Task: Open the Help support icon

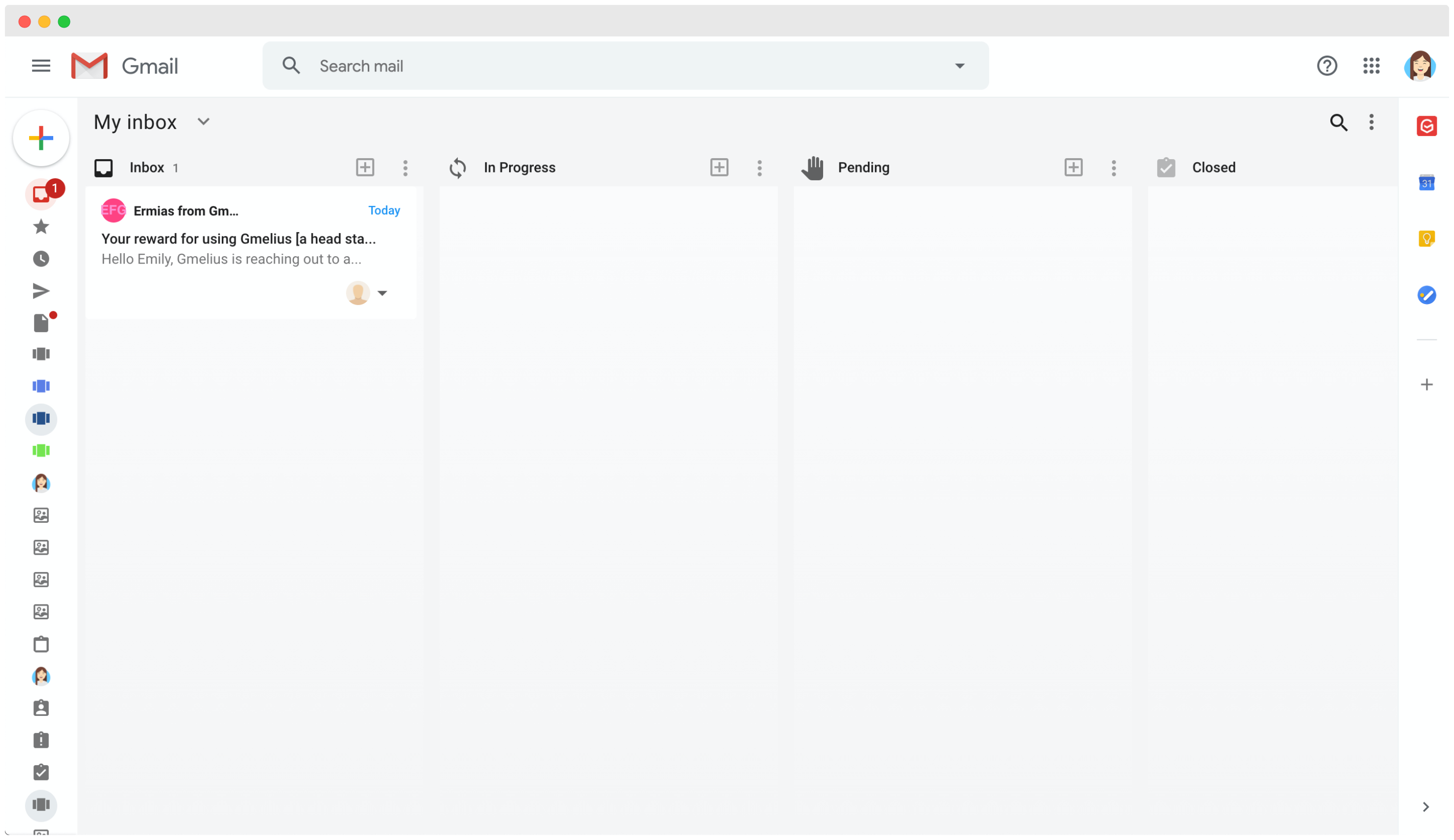Action: (1326, 66)
